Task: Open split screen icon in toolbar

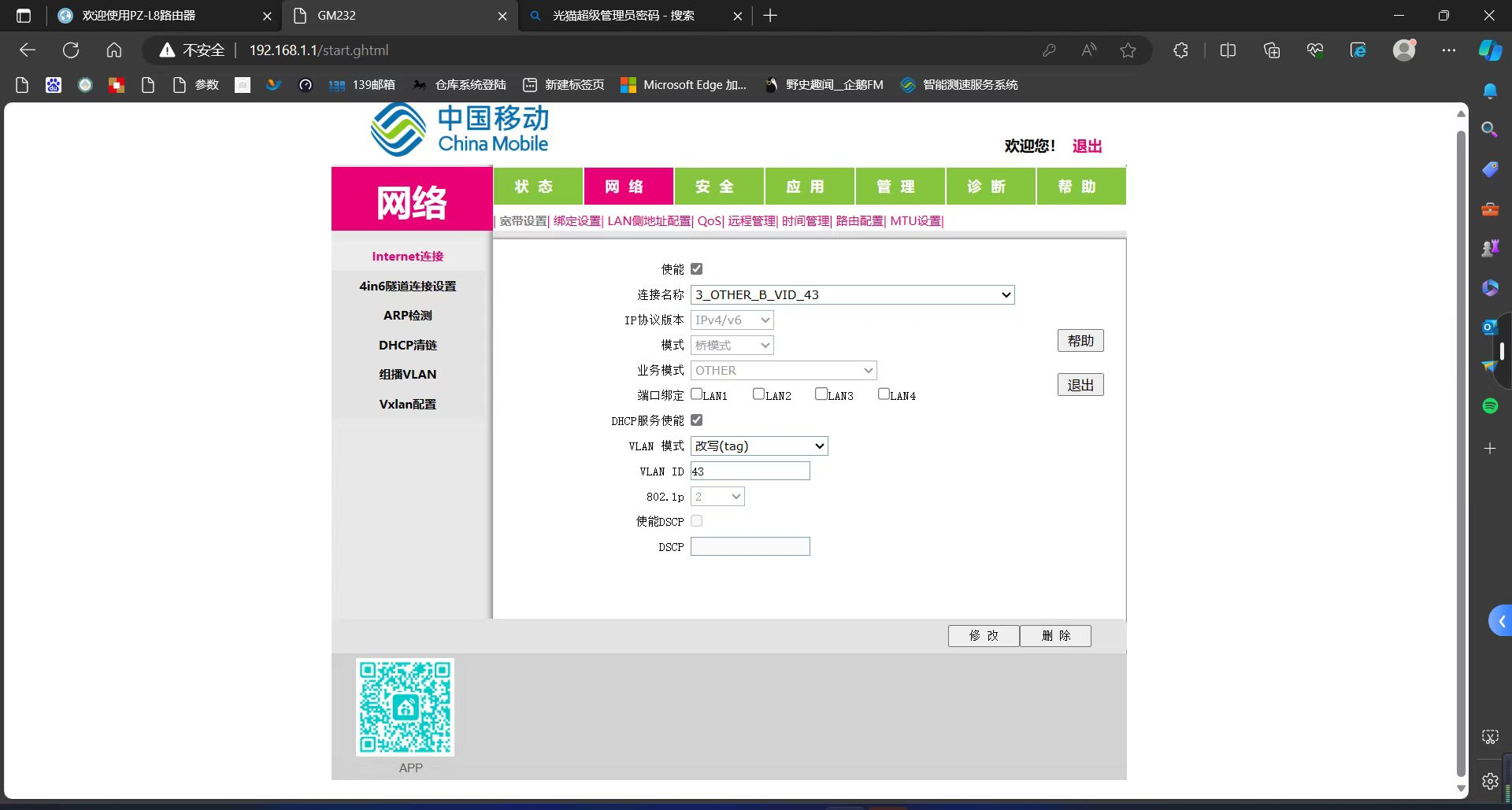Action: pos(1228,50)
